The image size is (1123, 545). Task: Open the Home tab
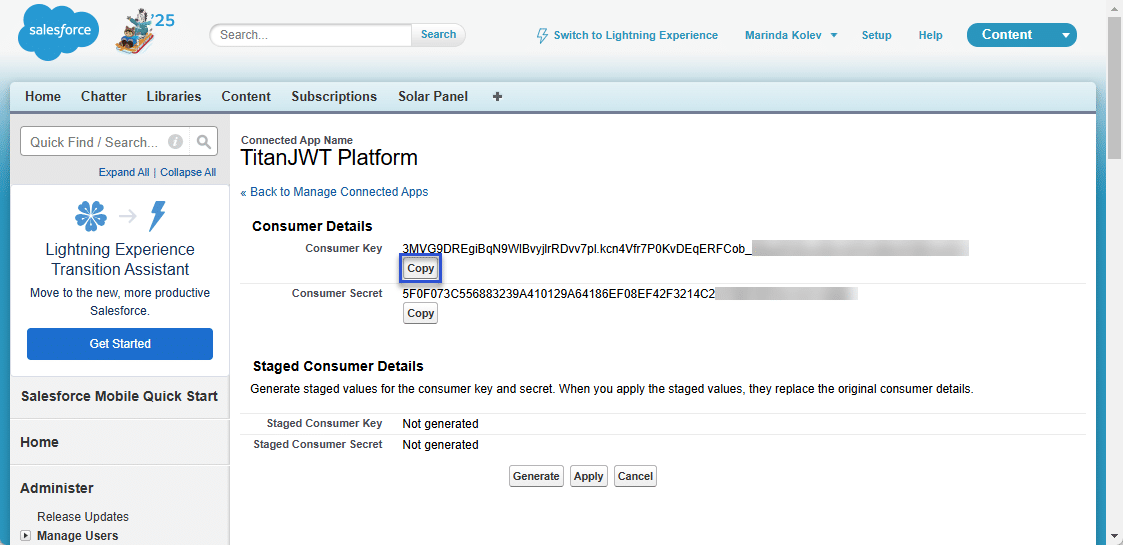(43, 96)
